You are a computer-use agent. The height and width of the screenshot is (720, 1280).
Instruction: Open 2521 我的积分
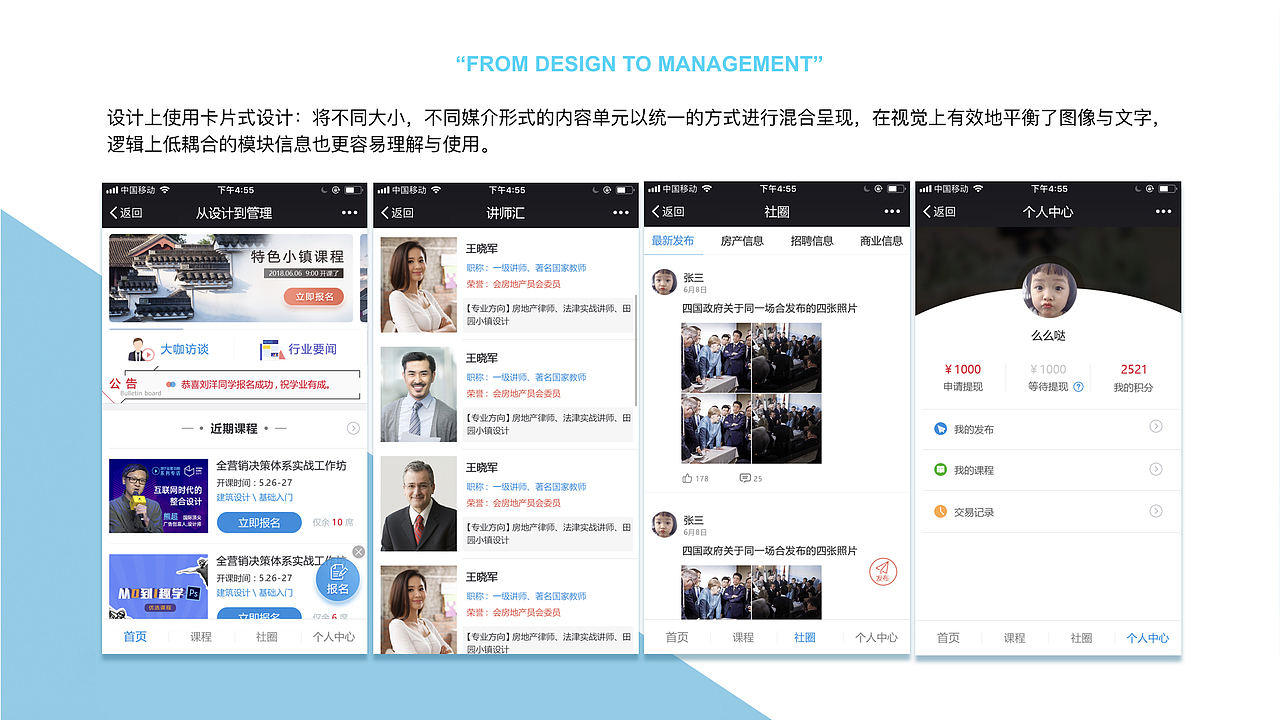(1133, 377)
